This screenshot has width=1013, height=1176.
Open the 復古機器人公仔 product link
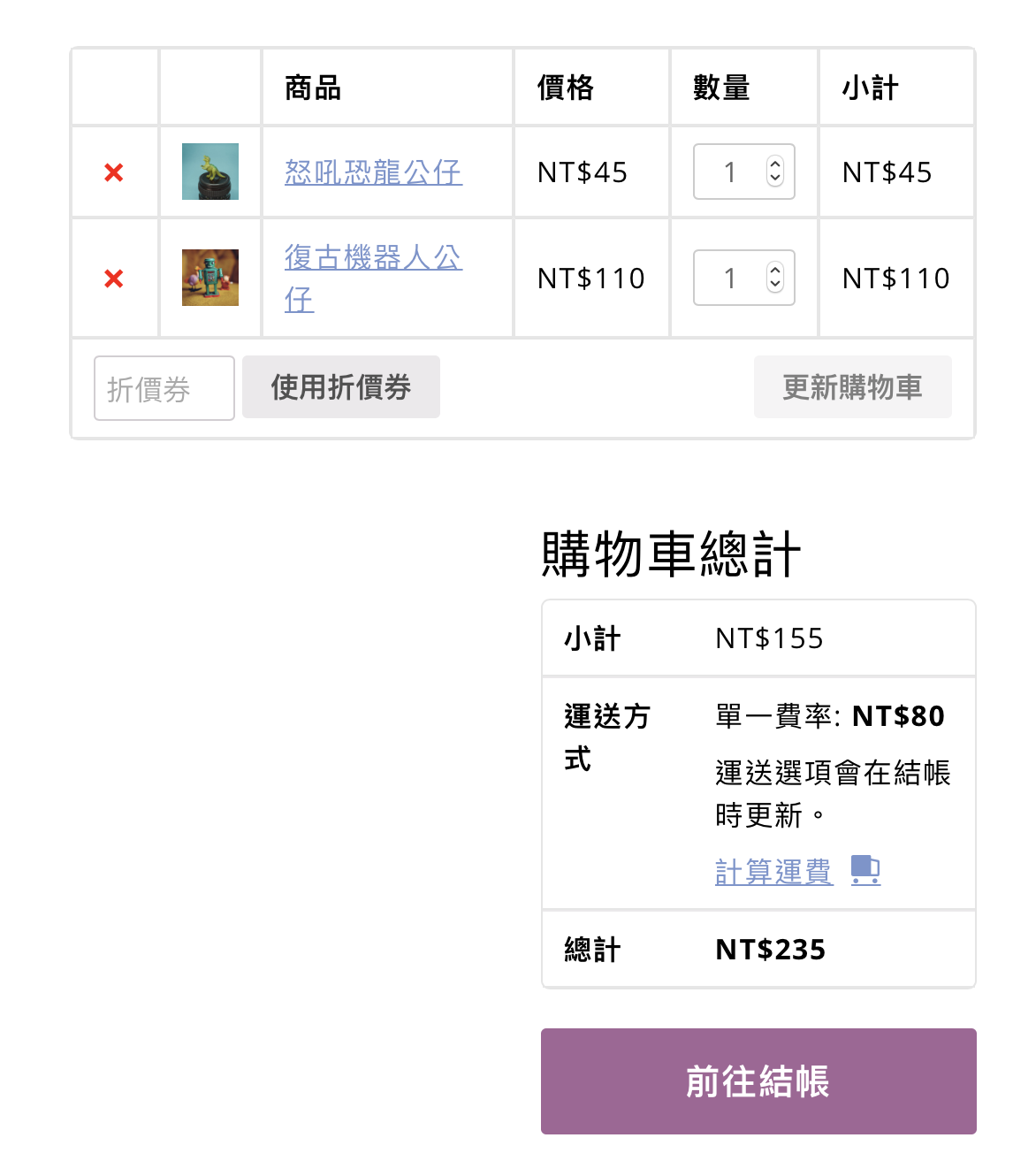click(x=373, y=258)
